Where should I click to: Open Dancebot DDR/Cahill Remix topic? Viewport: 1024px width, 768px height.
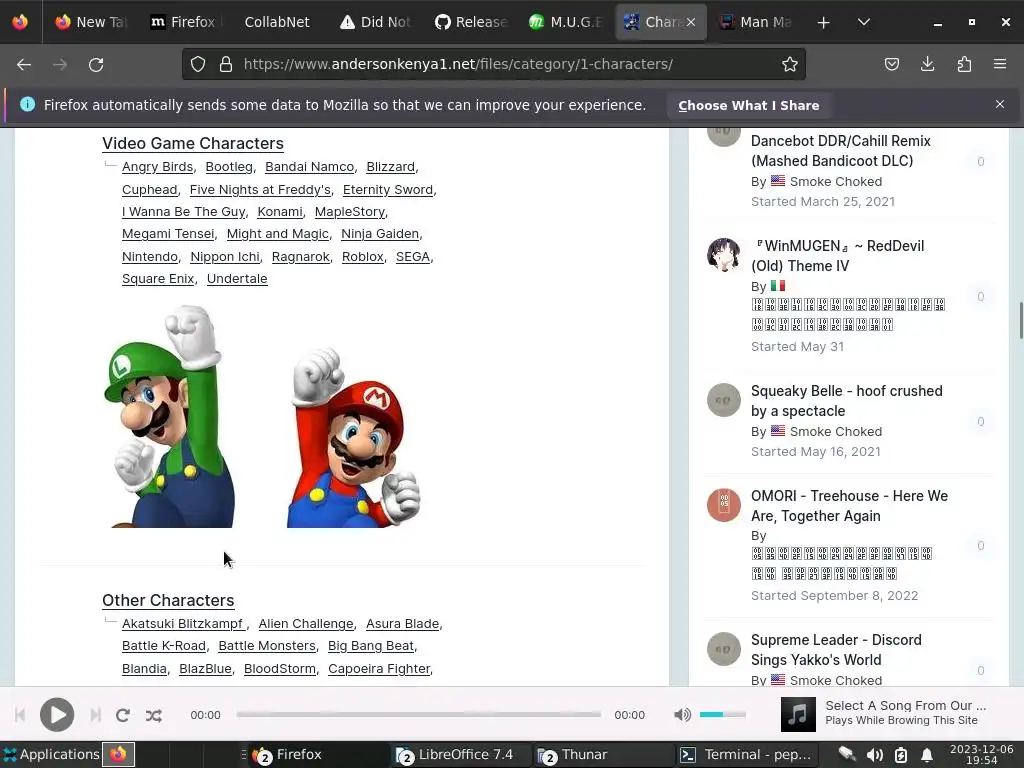[840, 151]
